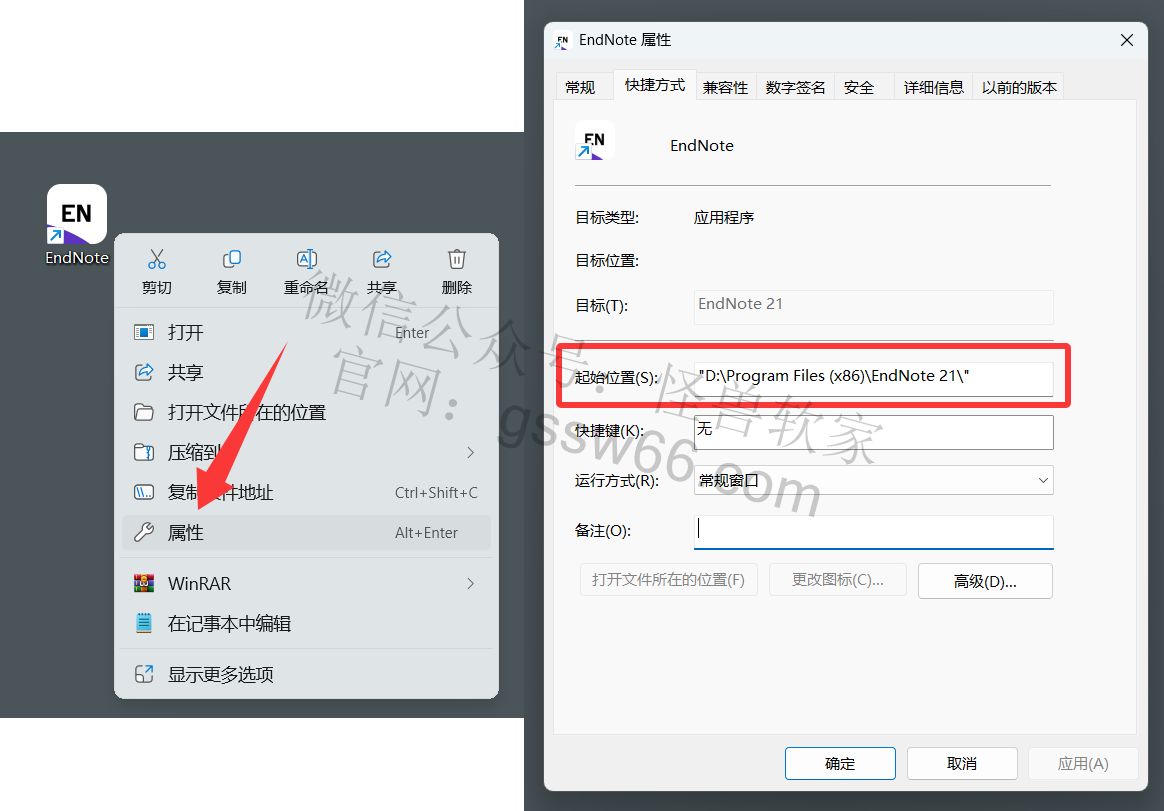This screenshot has height=811, width=1164.
Task: Choose 打开文件所在的位置 from context menu
Action: [x=246, y=413]
